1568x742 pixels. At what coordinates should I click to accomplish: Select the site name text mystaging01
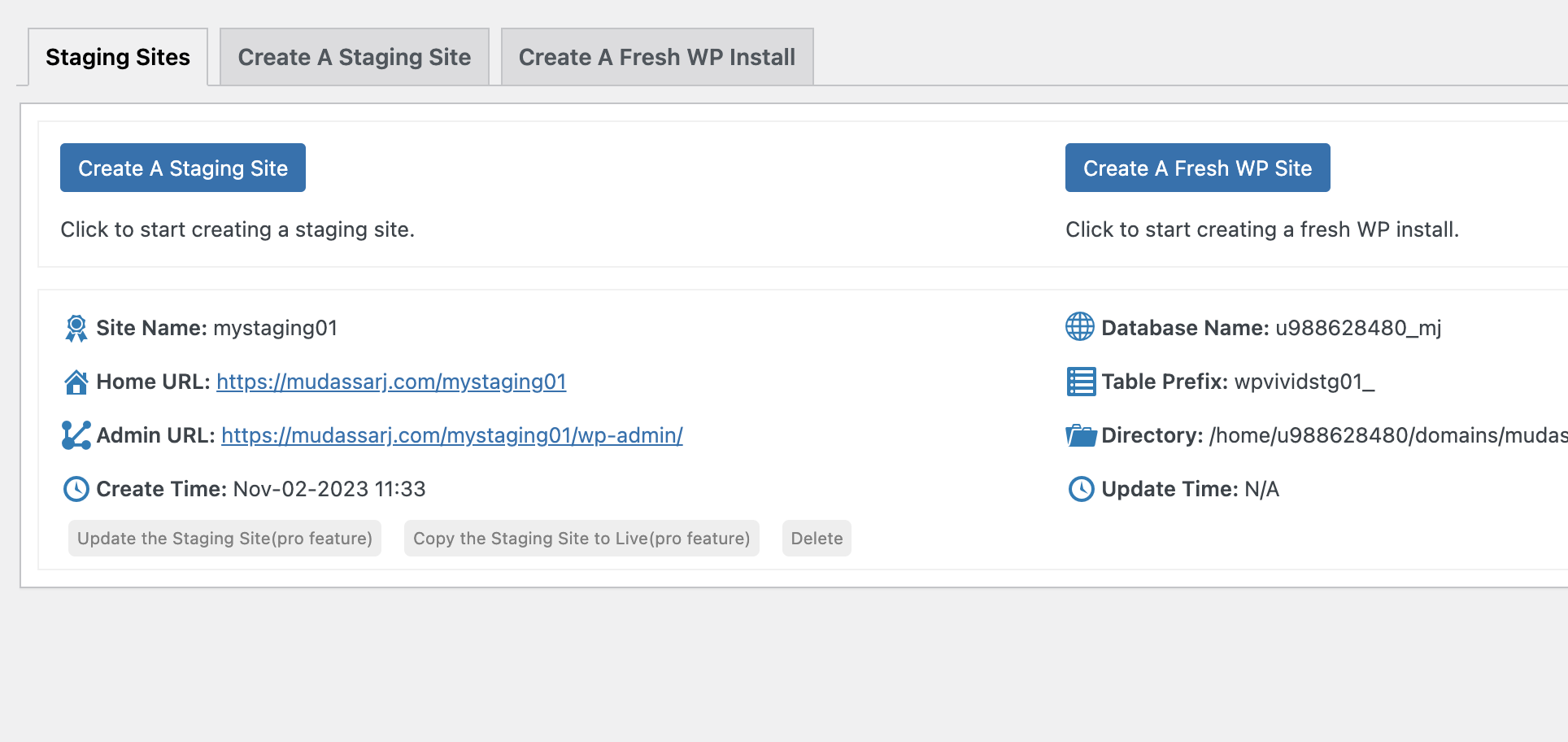pos(275,329)
